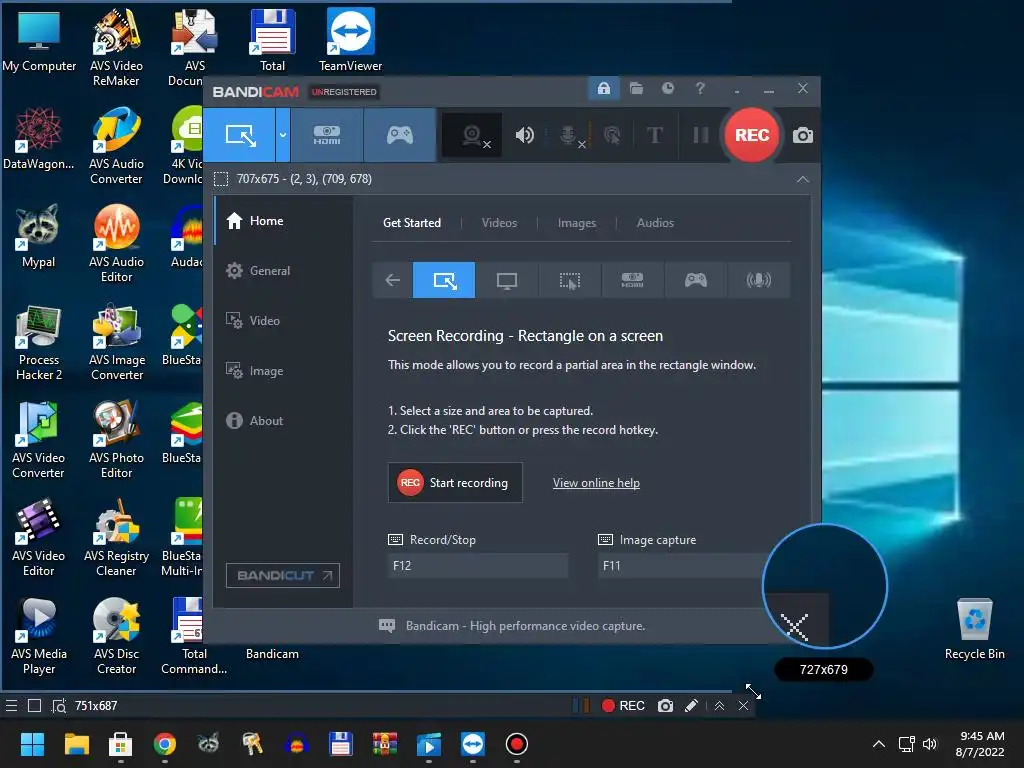1024x768 pixels.
Task: Click pencil drawing icon on capture bar
Action: pyautogui.click(x=692, y=705)
